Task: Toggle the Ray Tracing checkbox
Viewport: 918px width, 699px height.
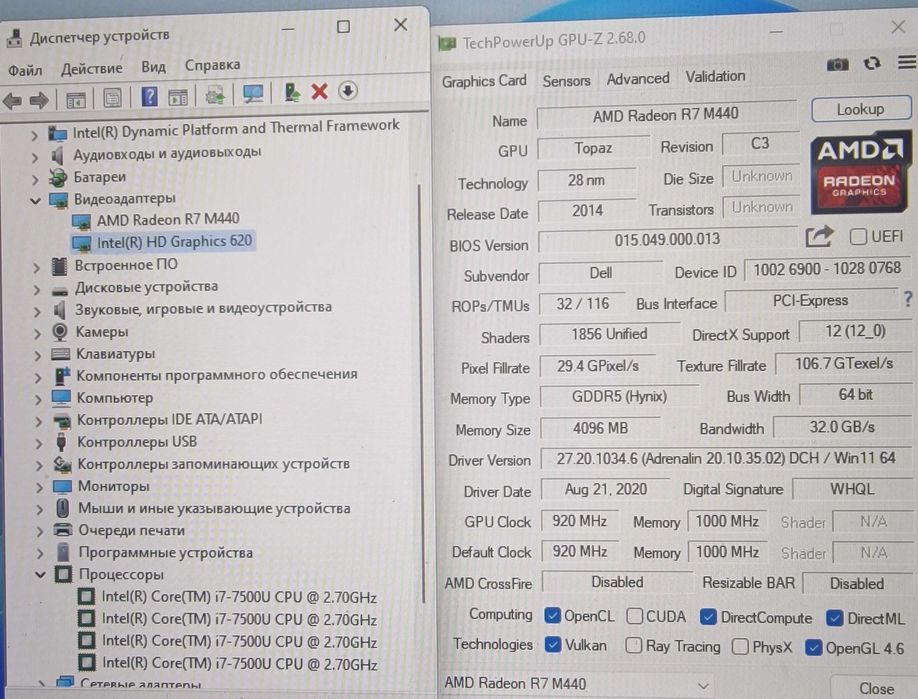Action: (633, 645)
